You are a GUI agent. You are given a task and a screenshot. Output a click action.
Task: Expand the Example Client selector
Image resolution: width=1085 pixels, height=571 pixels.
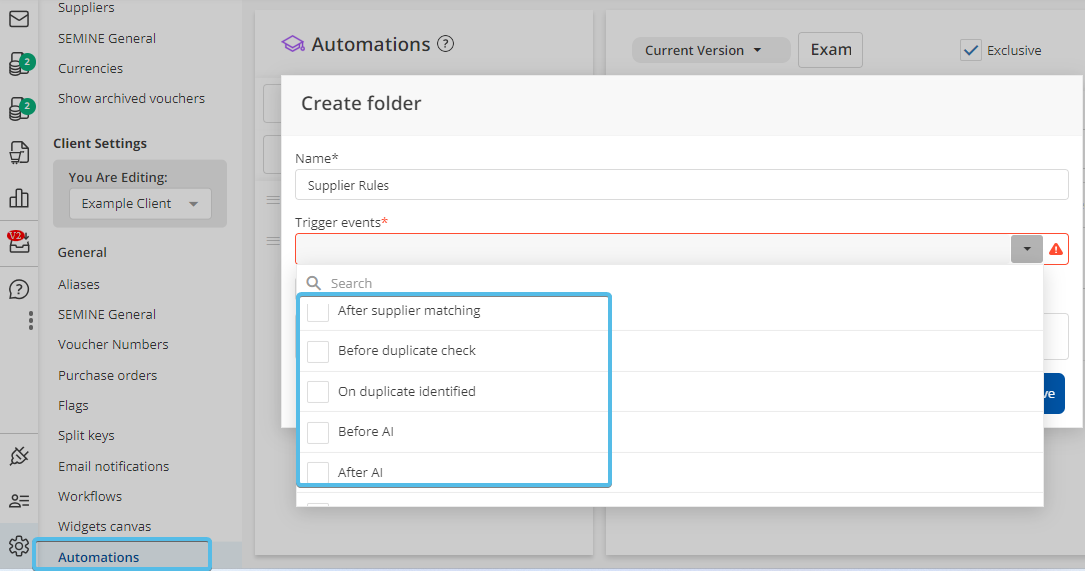coord(140,204)
